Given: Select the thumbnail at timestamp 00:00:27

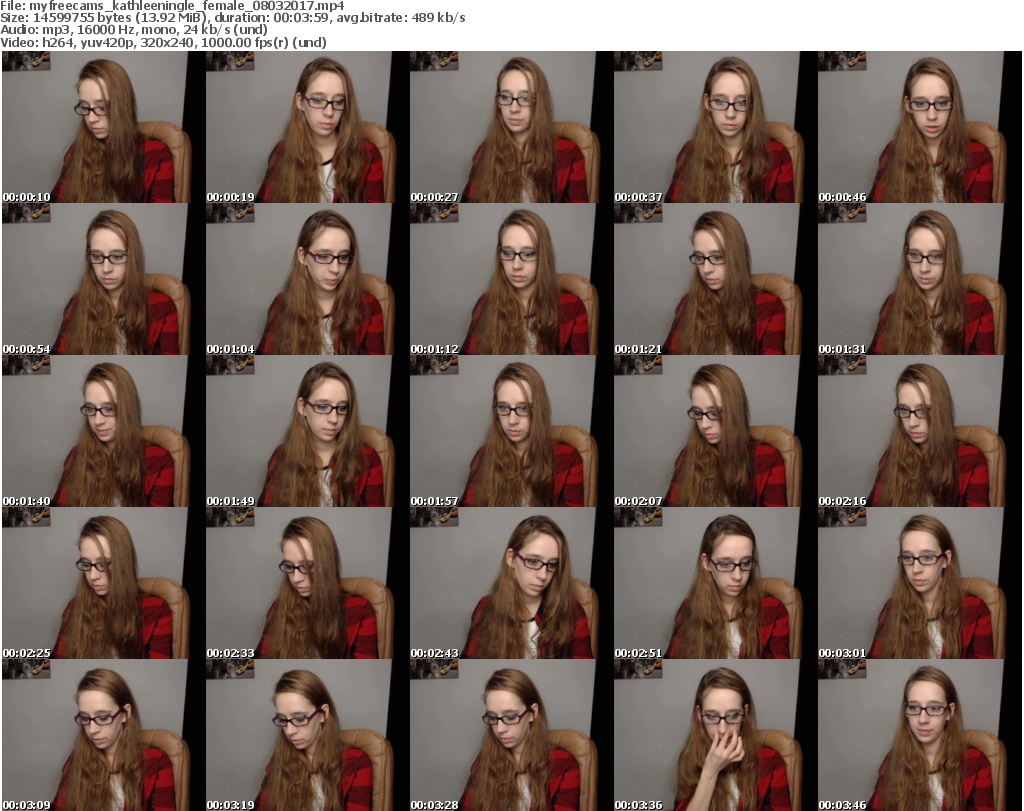Looking at the screenshot, I should [511, 127].
